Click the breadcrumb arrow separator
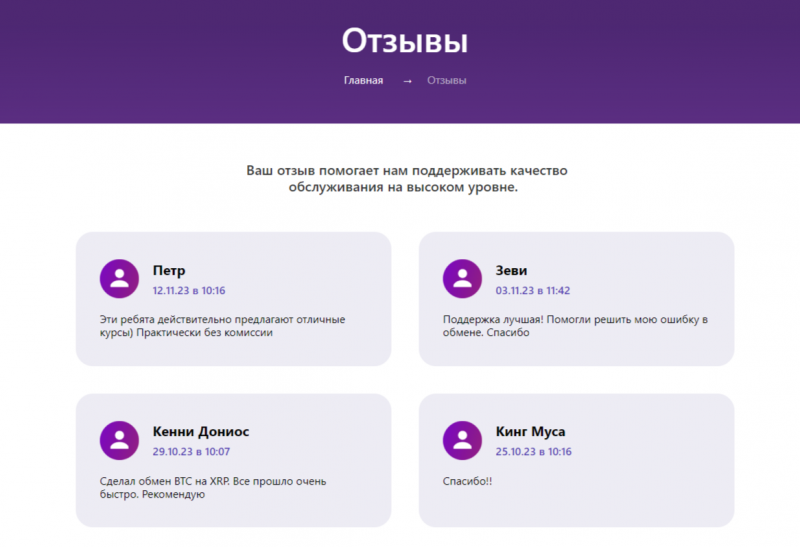Image resolution: width=800 pixels, height=547 pixels. pos(407,81)
